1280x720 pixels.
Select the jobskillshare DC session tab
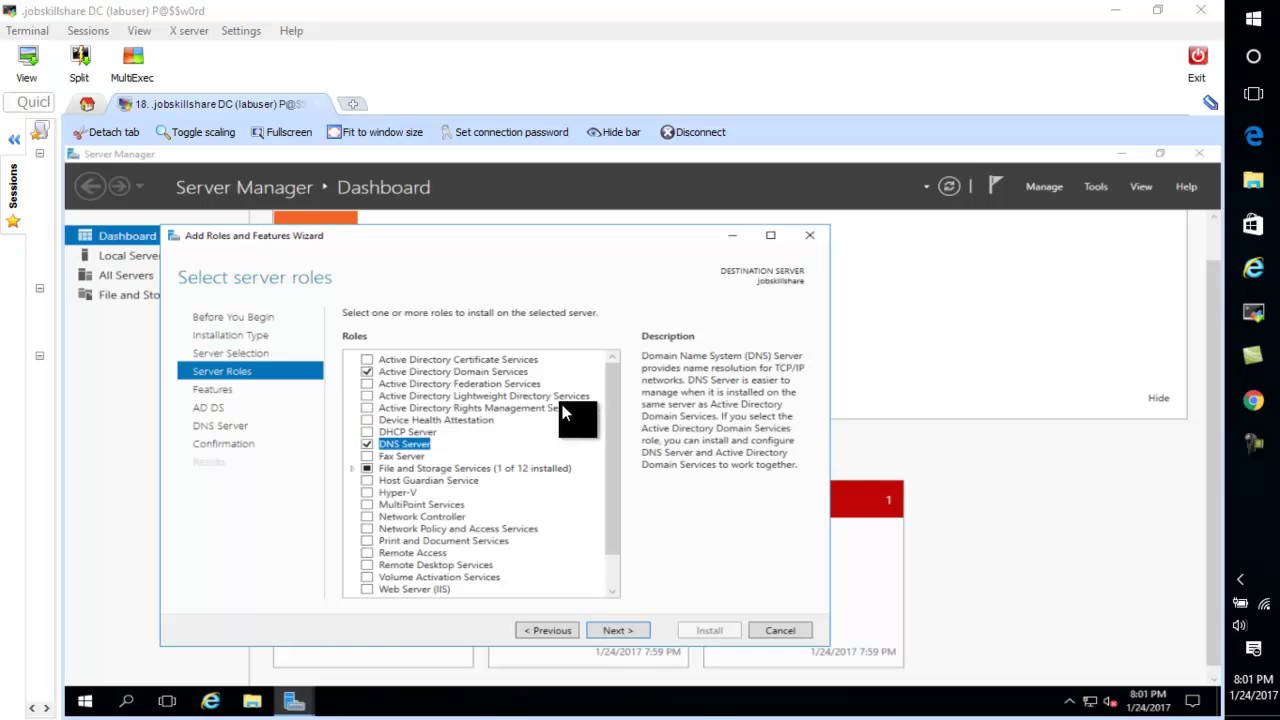220,104
